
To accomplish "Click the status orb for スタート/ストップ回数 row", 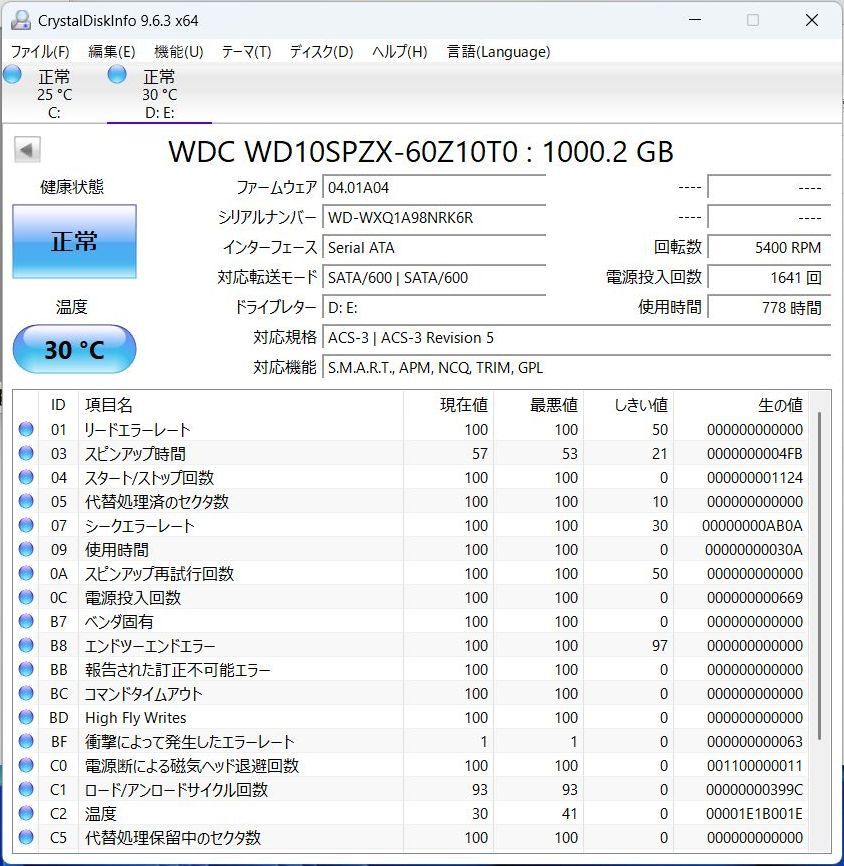I will coord(26,477).
